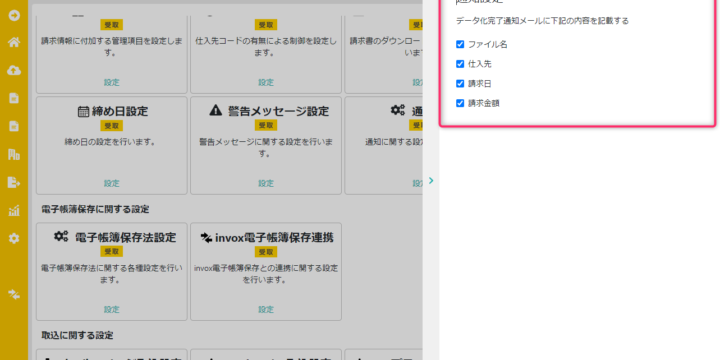Open the second document icon in the sidebar
The width and height of the screenshot is (720, 360).
pos(14,126)
